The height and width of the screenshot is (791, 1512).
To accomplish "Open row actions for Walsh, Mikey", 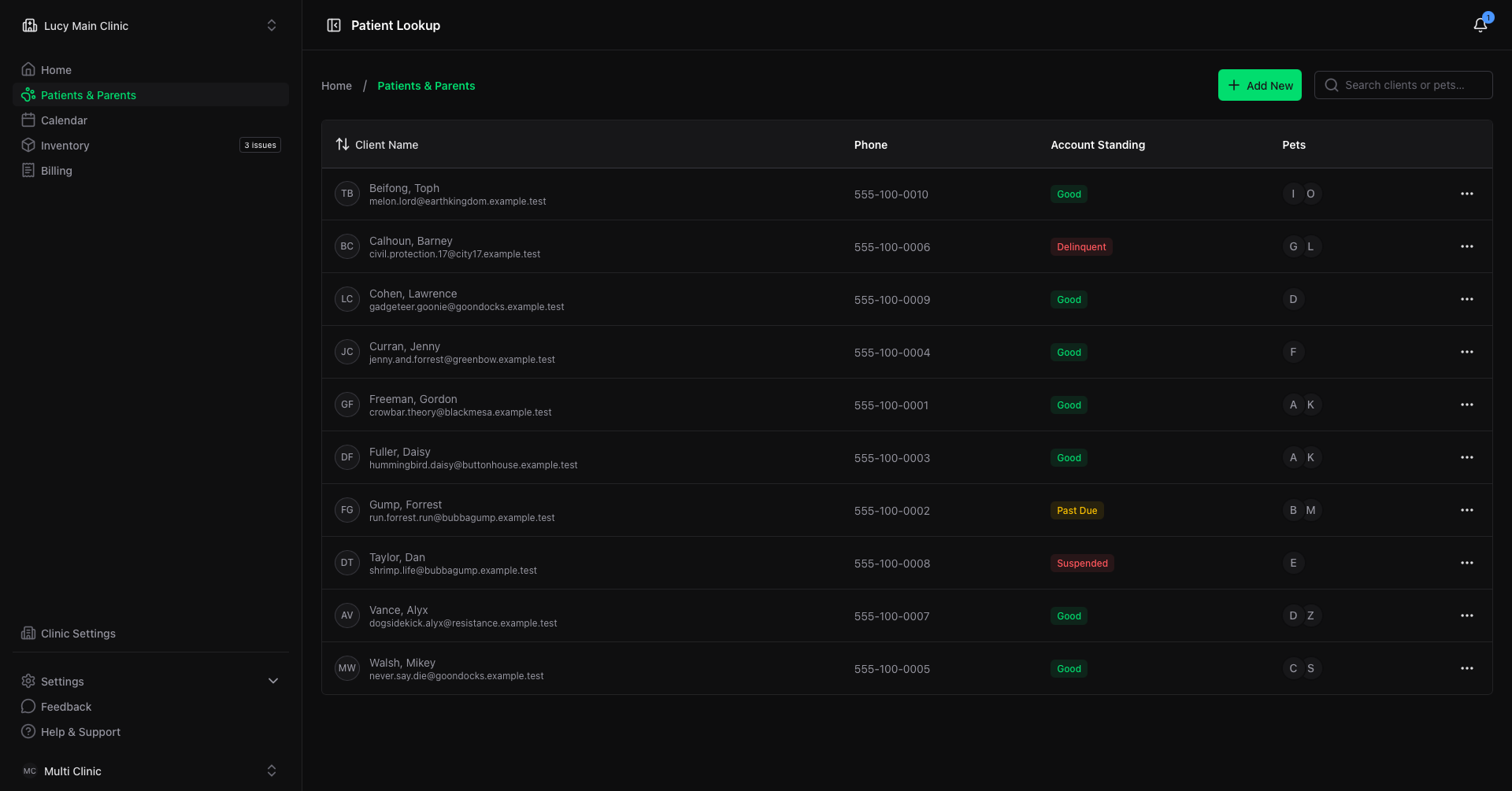I will click(1467, 668).
